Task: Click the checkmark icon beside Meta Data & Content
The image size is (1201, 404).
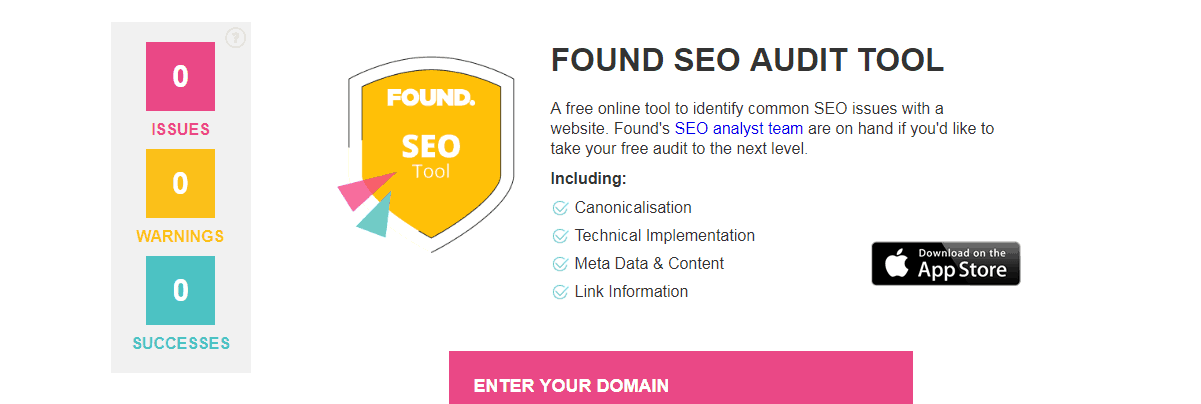Action: pos(560,264)
